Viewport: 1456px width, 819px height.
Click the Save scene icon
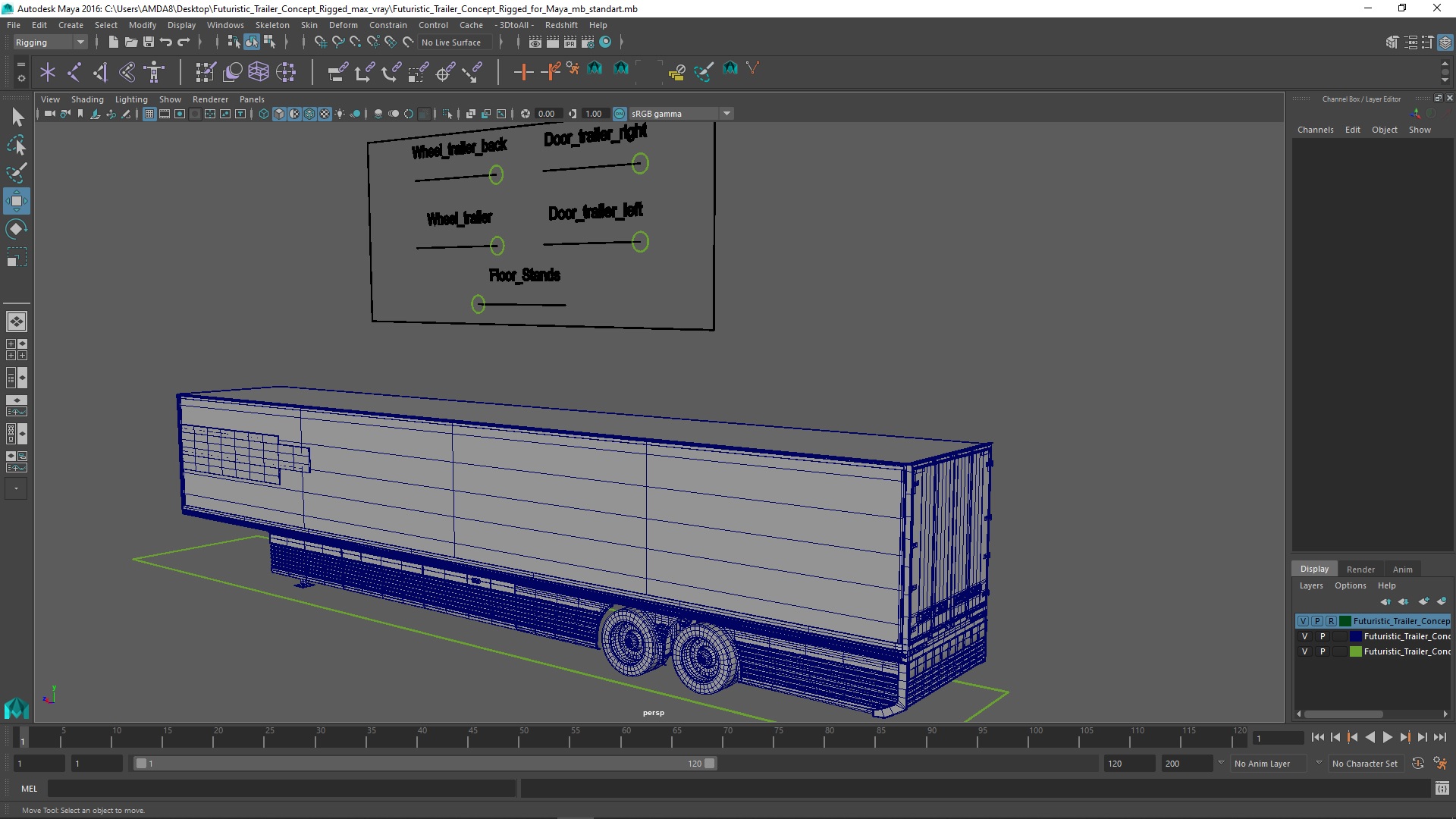tap(149, 42)
